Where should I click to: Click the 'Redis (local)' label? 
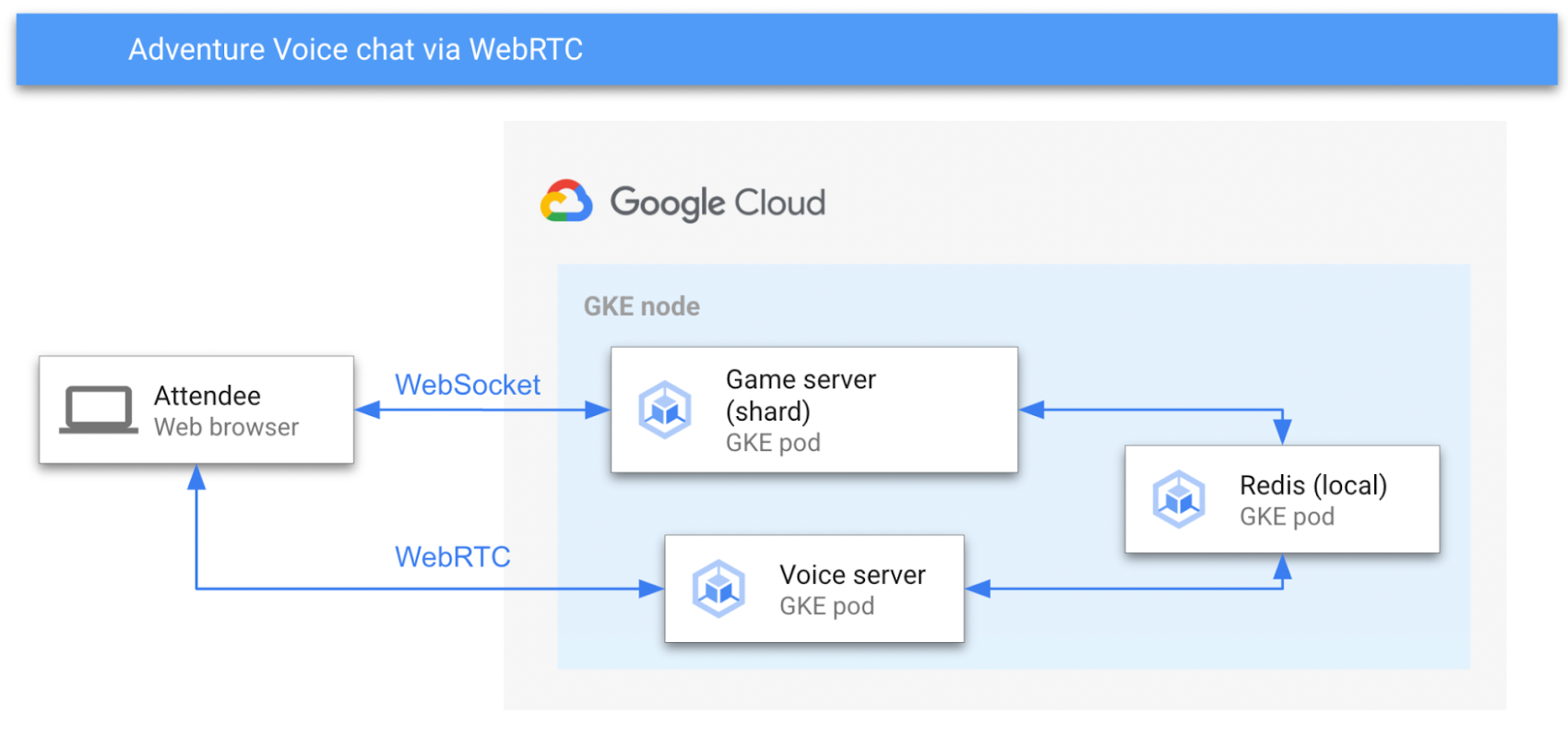click(x=1313, y=485)
